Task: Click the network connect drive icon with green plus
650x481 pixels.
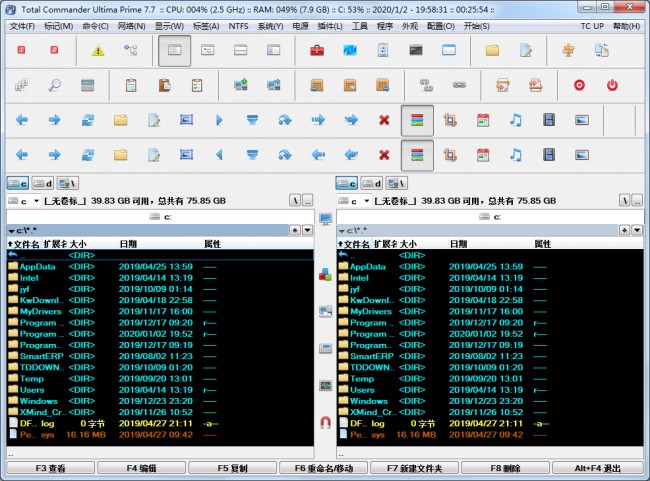Action: click(x=240, y=85)
